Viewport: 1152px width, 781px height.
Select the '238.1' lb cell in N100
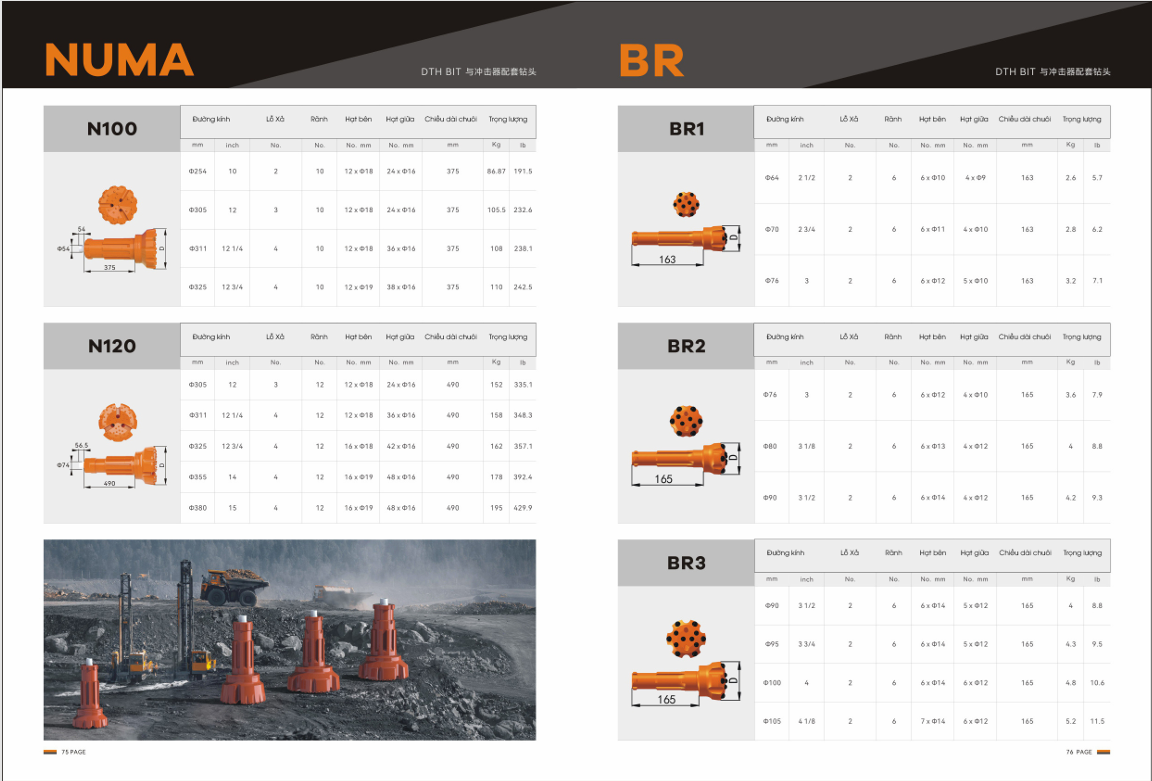[x=523, y=248]
